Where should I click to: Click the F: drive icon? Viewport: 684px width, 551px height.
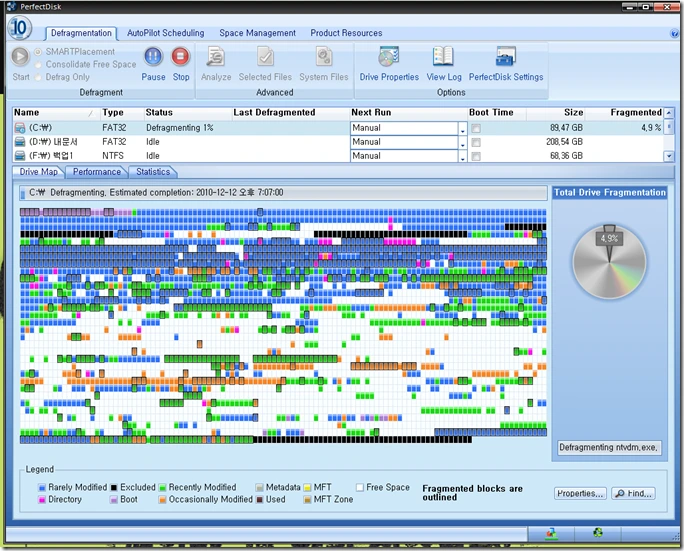click(x=20, y=156)
